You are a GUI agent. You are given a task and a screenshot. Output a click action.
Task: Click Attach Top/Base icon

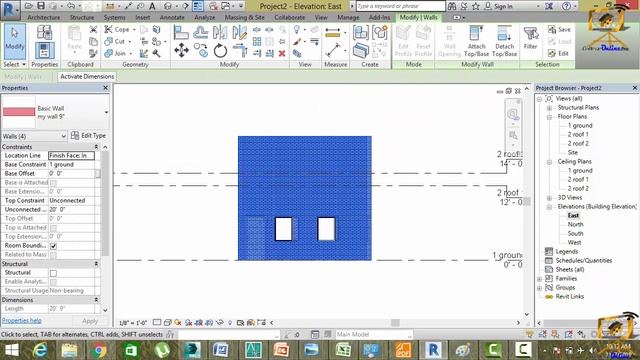(476, 41)
